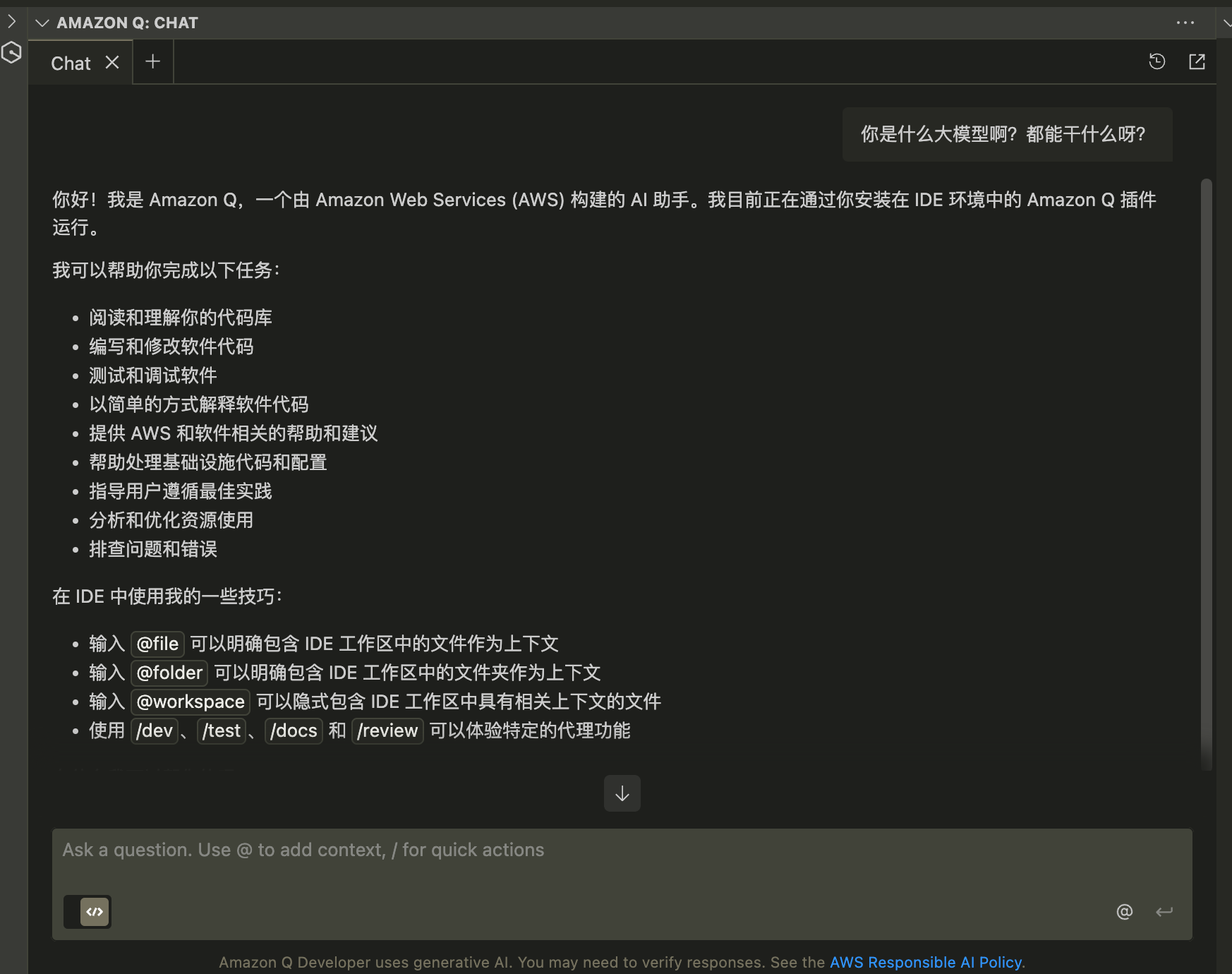
Task: Click the bullet 提供 AWS 和软件相关的帮助和建议
Action: (234, 433)
